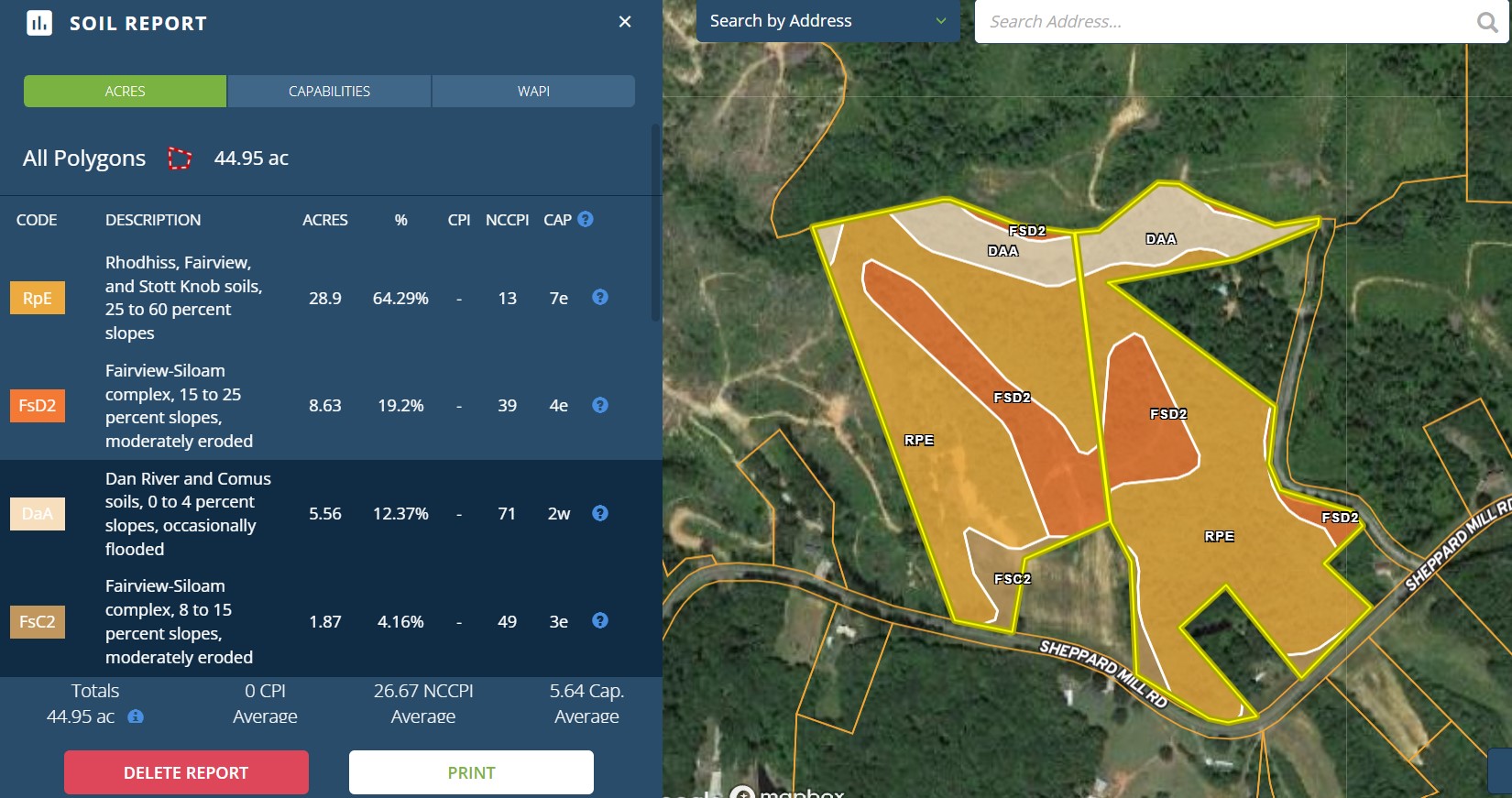Open info icon for RpE soil row
1512x798 pixels.
click(x=600, y=297)
